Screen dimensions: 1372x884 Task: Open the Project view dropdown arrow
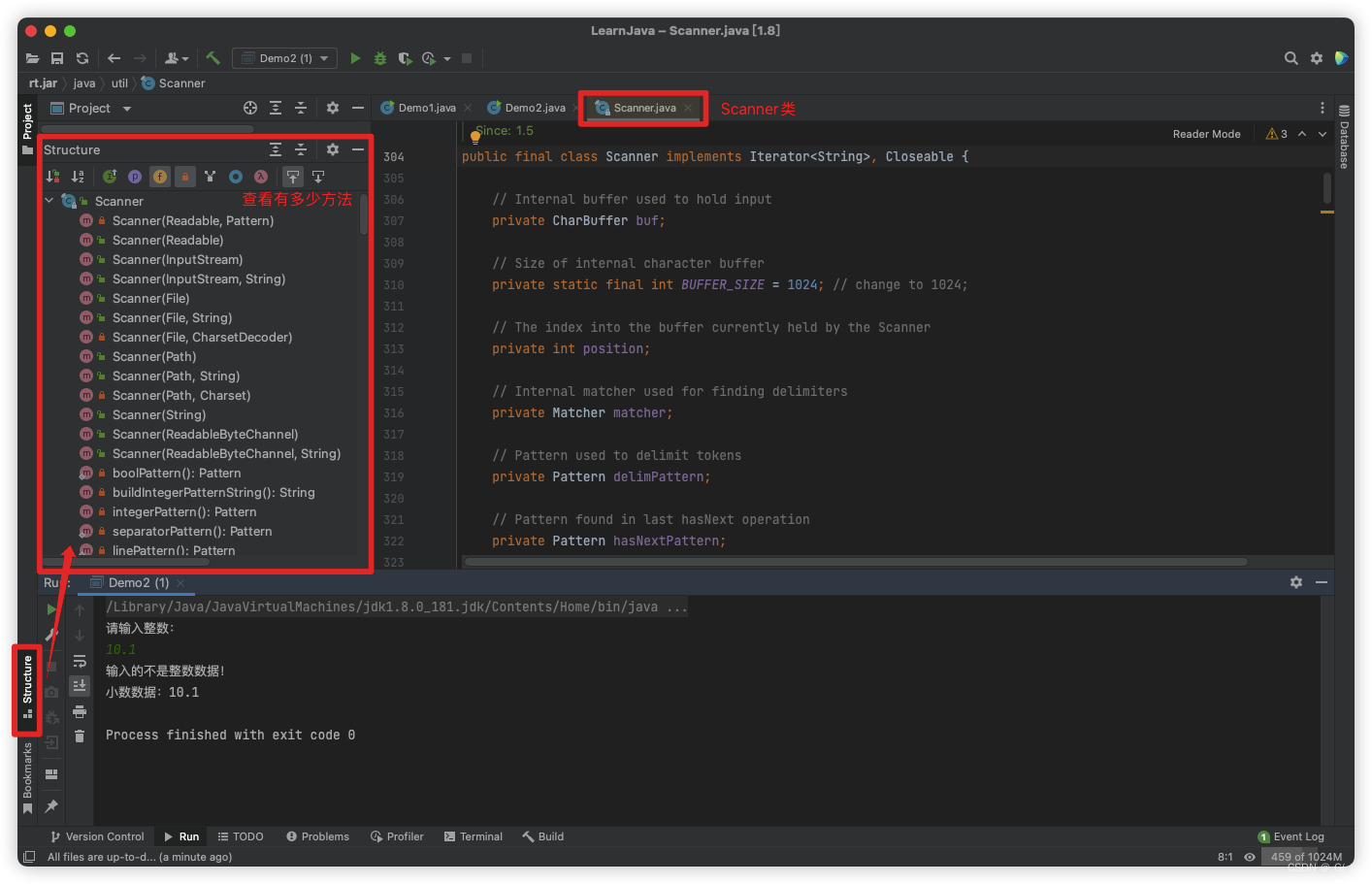coord(127,109)
